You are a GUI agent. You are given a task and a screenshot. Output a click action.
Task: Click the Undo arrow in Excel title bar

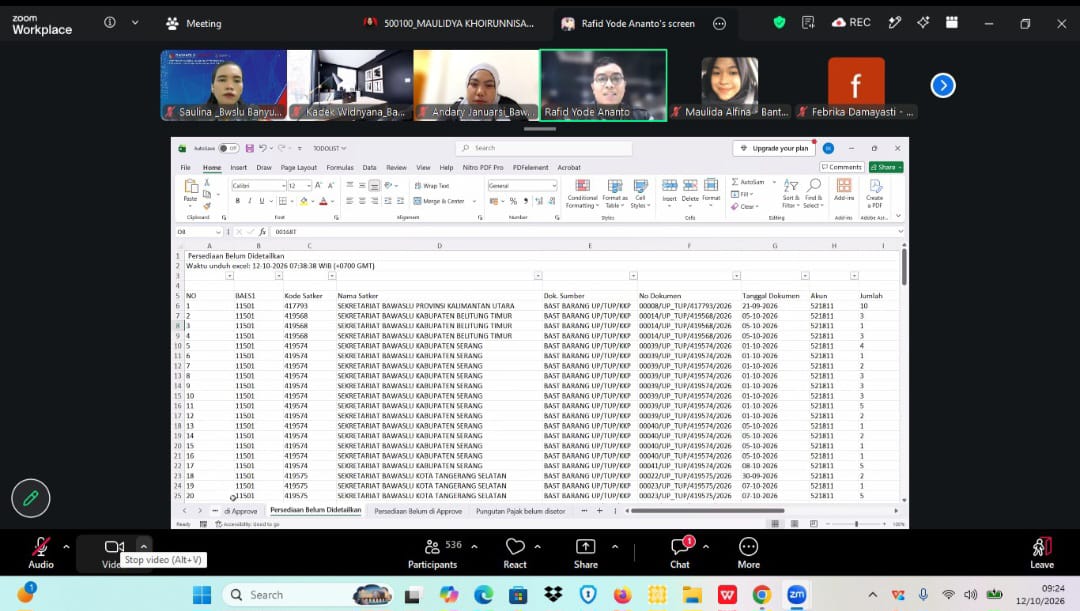coord(262,148)
